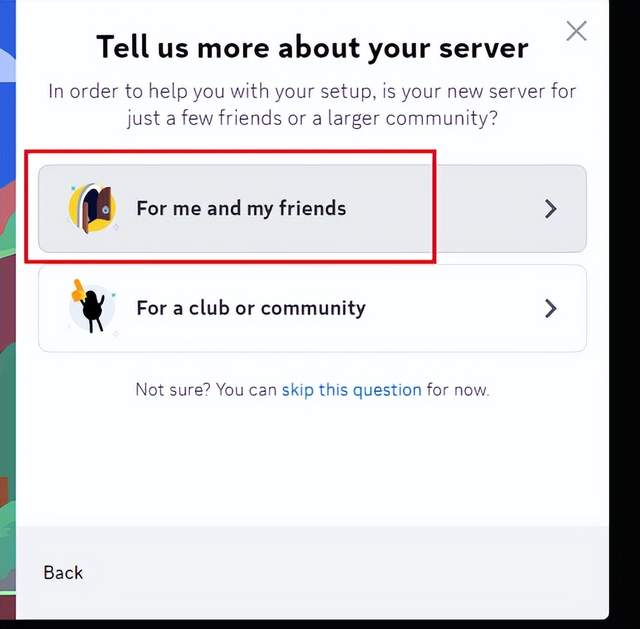Click the 'Not sure? You can' text
The image size is (640, 629).
(206, 389)
